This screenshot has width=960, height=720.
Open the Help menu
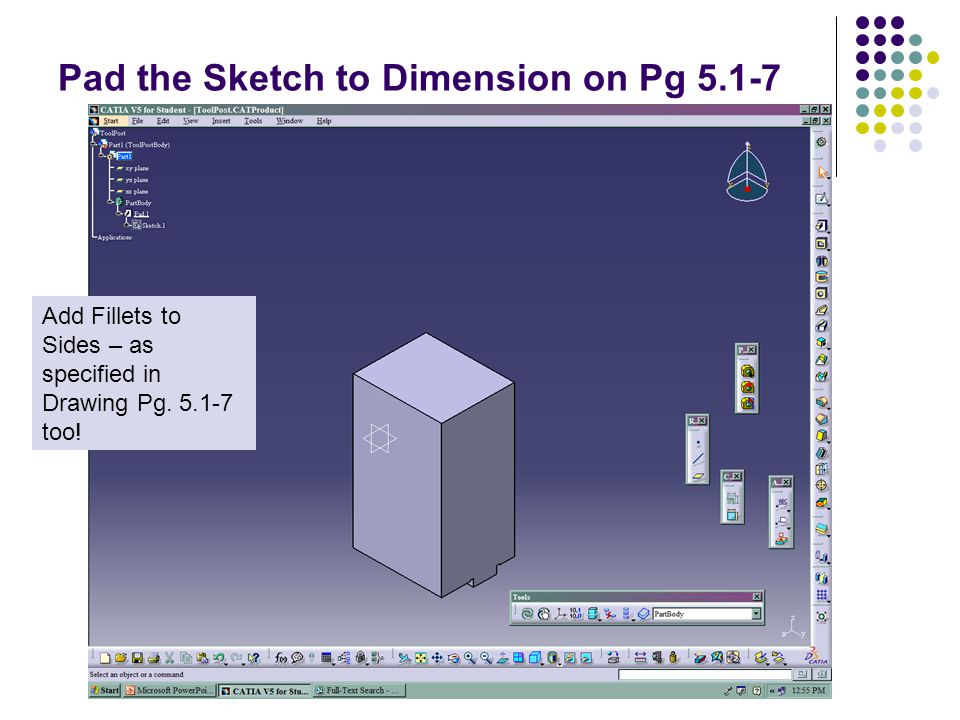point(324,121)
